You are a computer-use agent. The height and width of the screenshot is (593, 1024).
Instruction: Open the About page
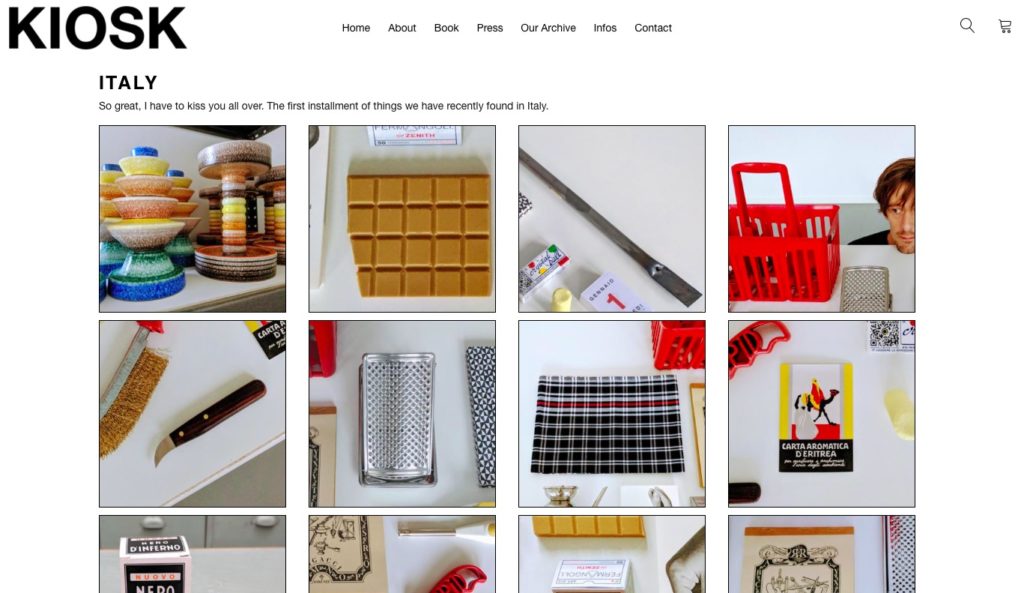[x=402, y=28]
